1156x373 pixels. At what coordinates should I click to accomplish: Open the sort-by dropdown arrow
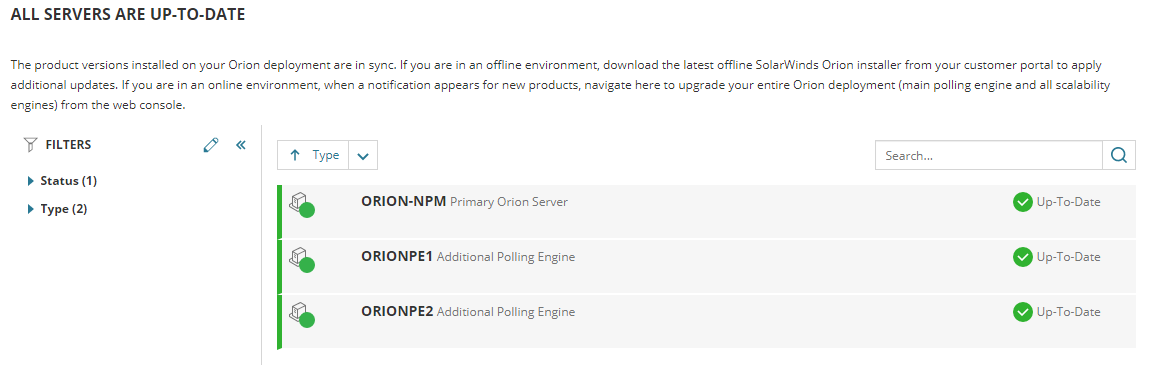(362, 156)
